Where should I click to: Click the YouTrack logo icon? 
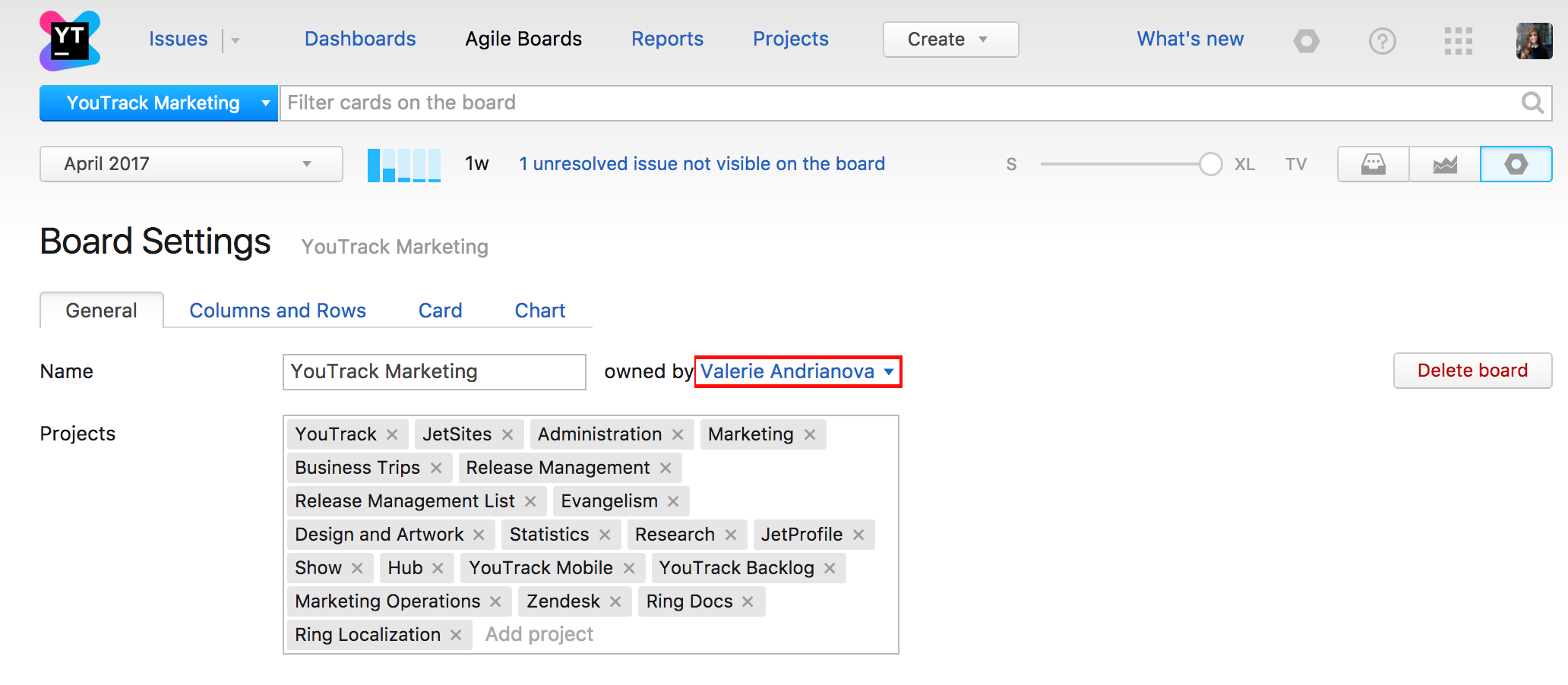tap(70, 40)
